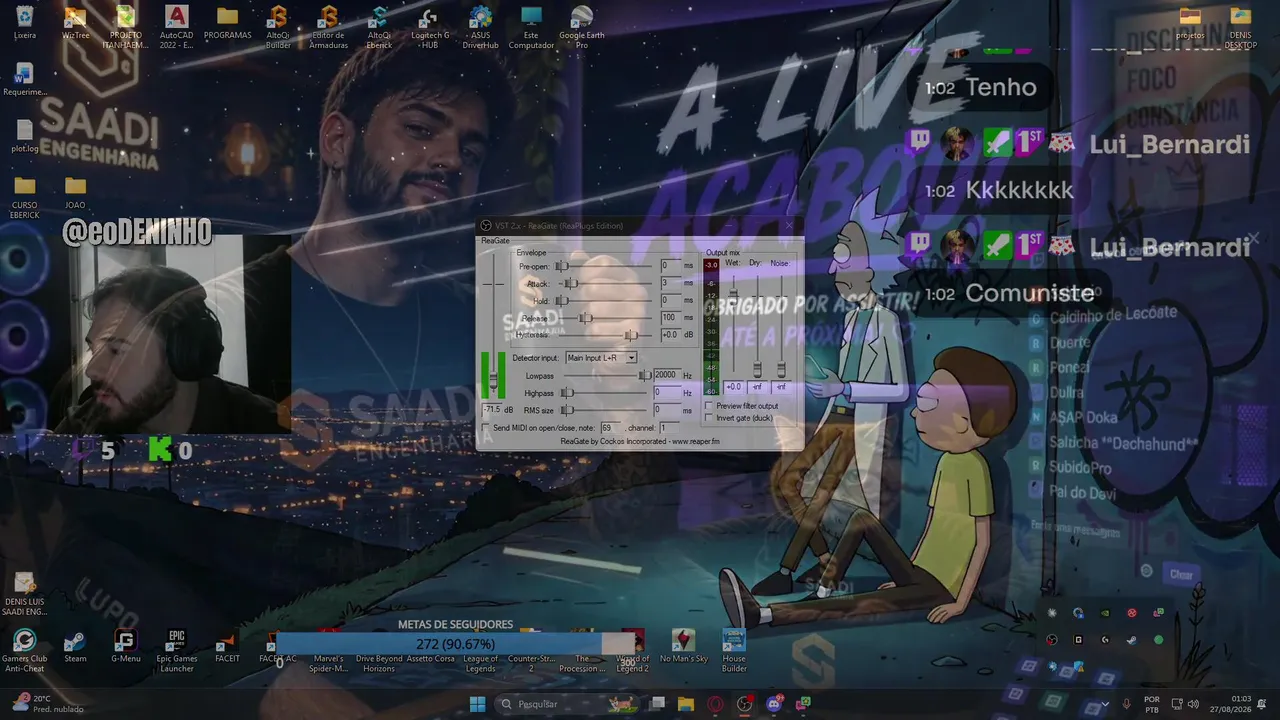The width and height of the screenshot is (1280, 720).
Task: Click the Release slider handle
Action: tap(587, 318)
